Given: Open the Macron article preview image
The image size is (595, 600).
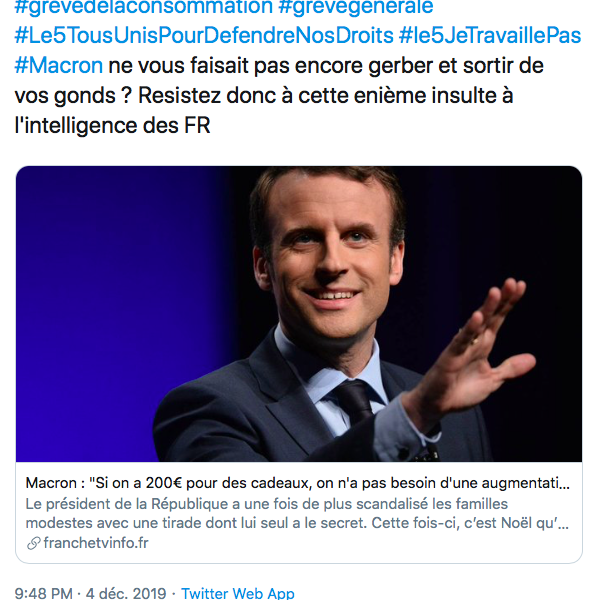Looking at the screenshot, I should 299,314.
